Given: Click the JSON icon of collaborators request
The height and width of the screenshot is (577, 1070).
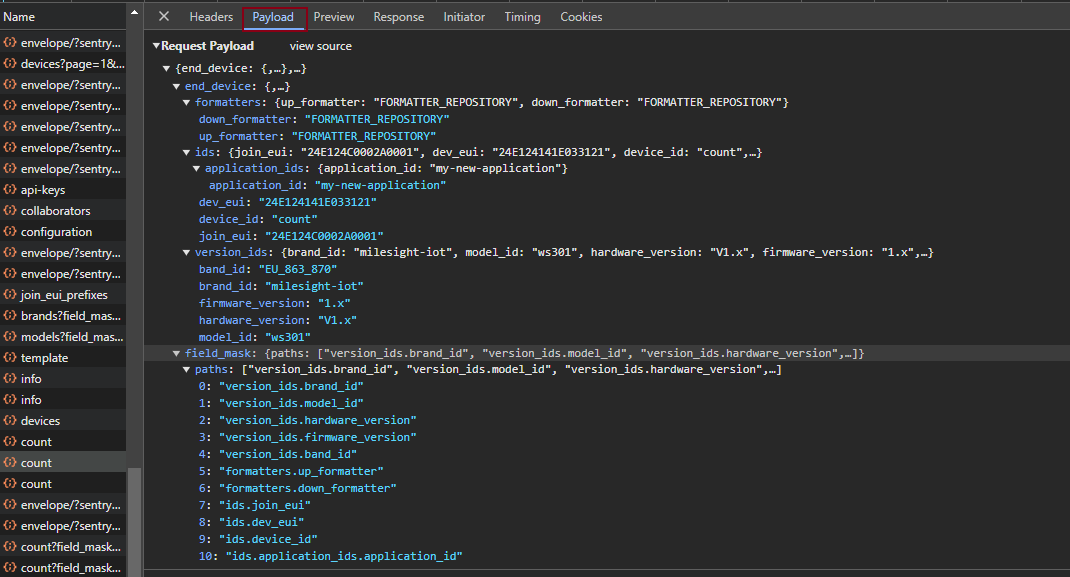Looking at the screenshot, I should 10,210.
